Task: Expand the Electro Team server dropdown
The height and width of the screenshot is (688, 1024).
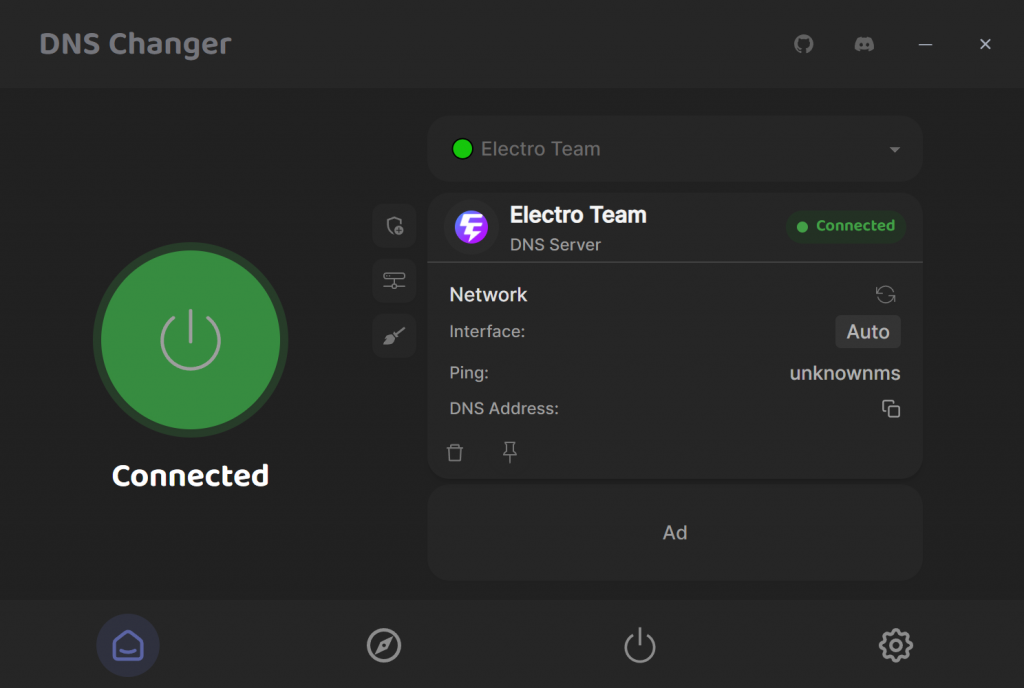Action: [x=675, y=149]
